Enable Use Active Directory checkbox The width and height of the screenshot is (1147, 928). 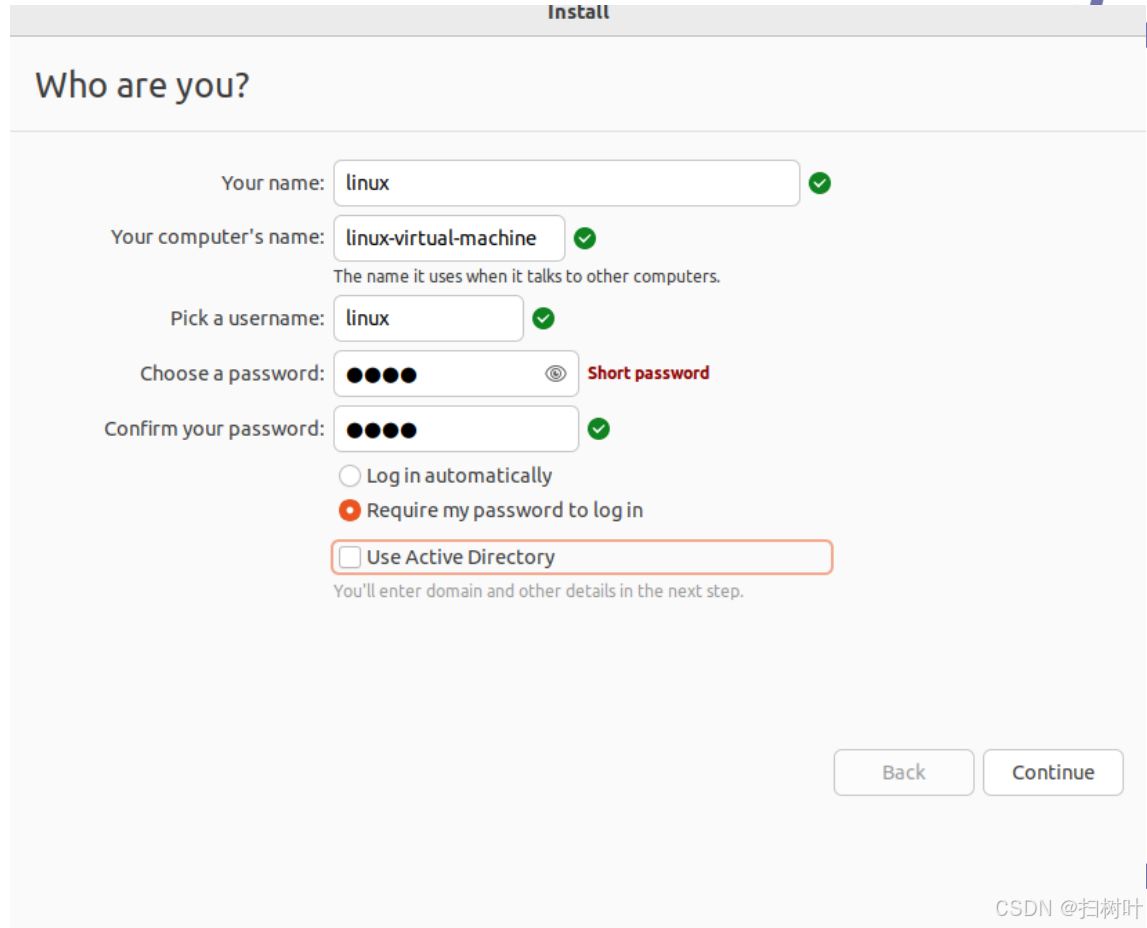coord(350,557)
